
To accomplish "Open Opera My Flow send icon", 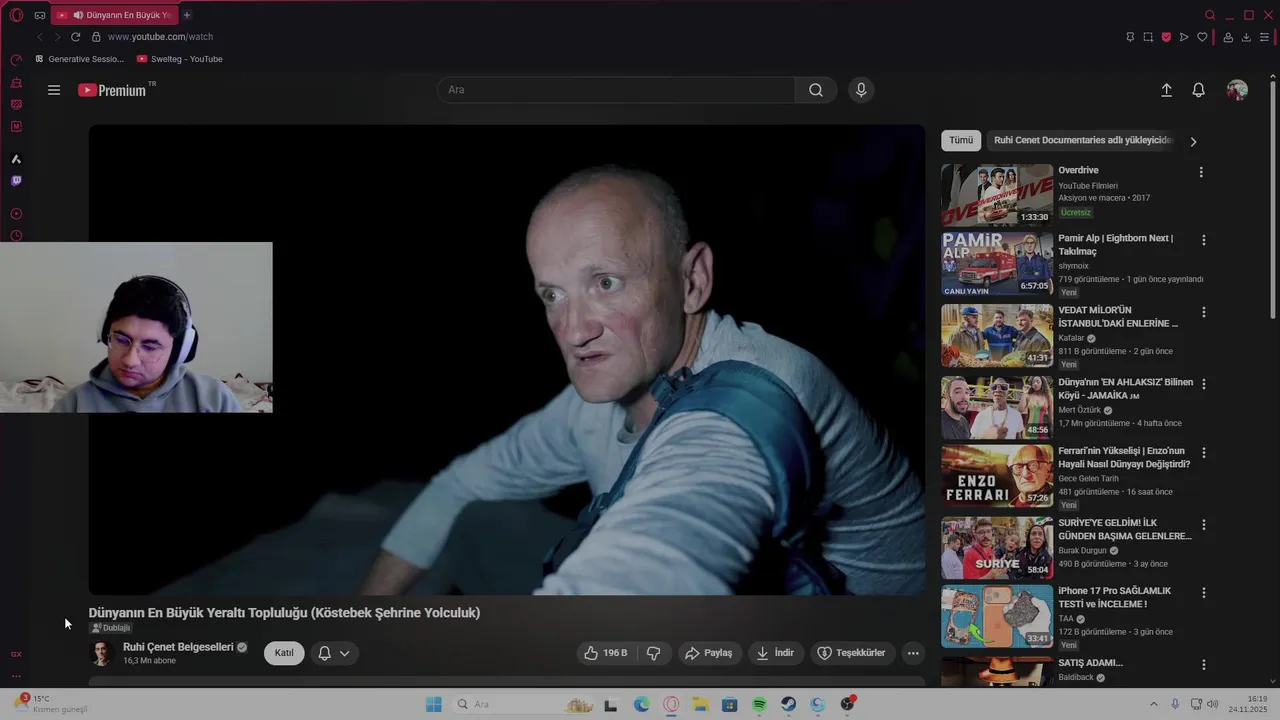I will [1184, 37].
